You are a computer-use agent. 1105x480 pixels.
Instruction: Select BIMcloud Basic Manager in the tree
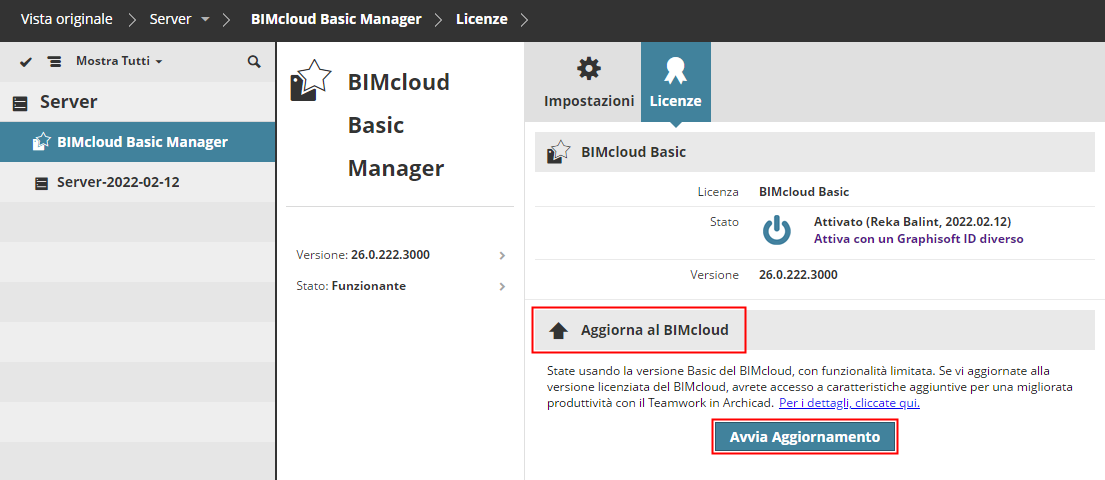pos(142,142)
